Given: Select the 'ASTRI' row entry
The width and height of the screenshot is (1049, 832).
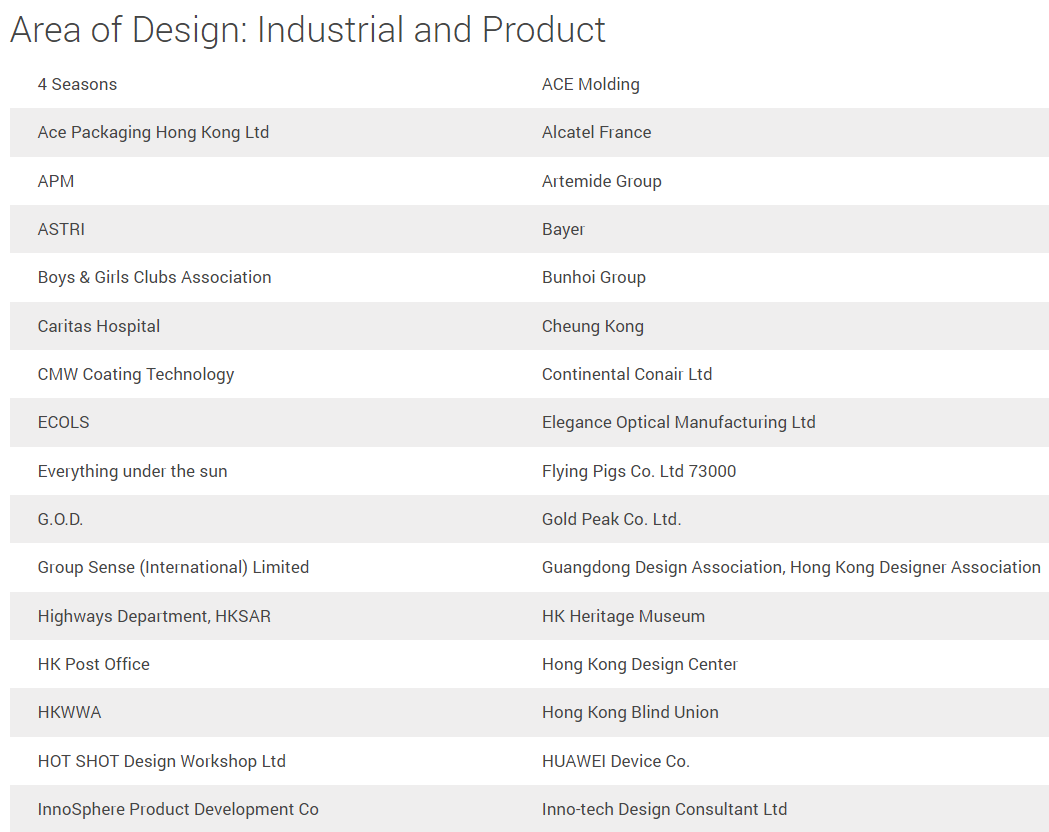Looking at the screenshot, I should coord(61,229).
